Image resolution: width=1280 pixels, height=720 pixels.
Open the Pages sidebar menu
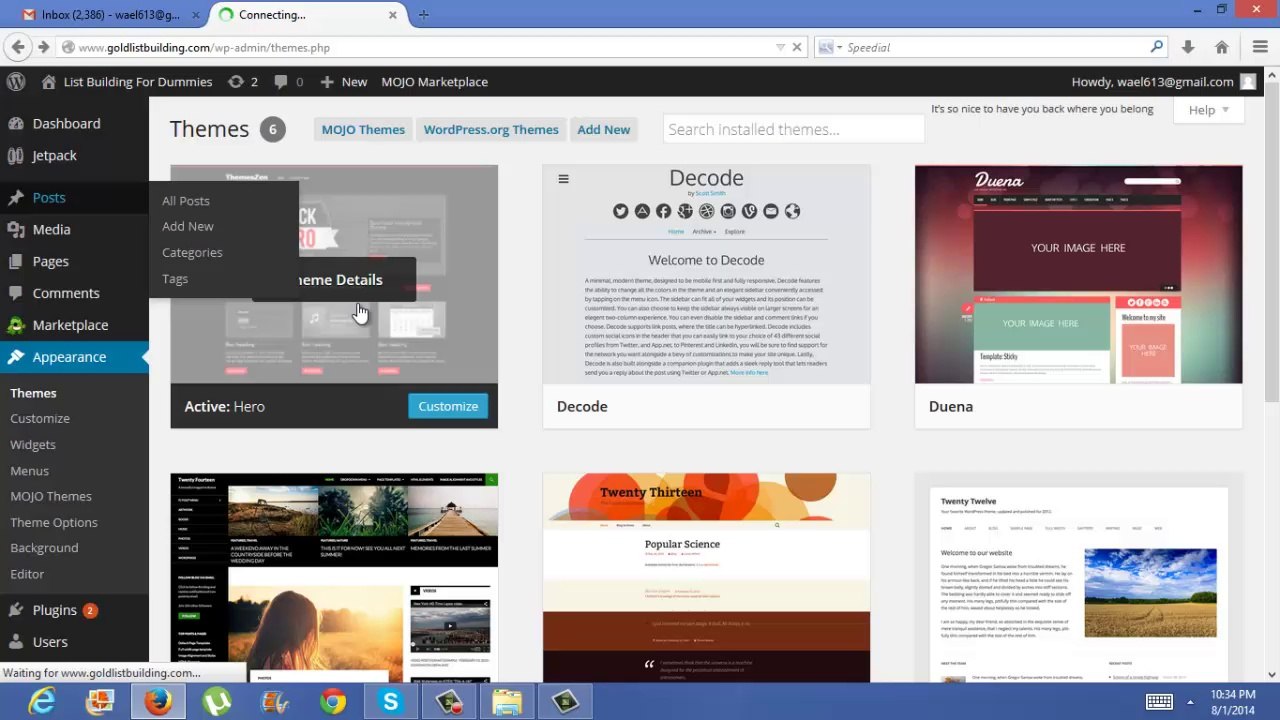click(74, 262)
